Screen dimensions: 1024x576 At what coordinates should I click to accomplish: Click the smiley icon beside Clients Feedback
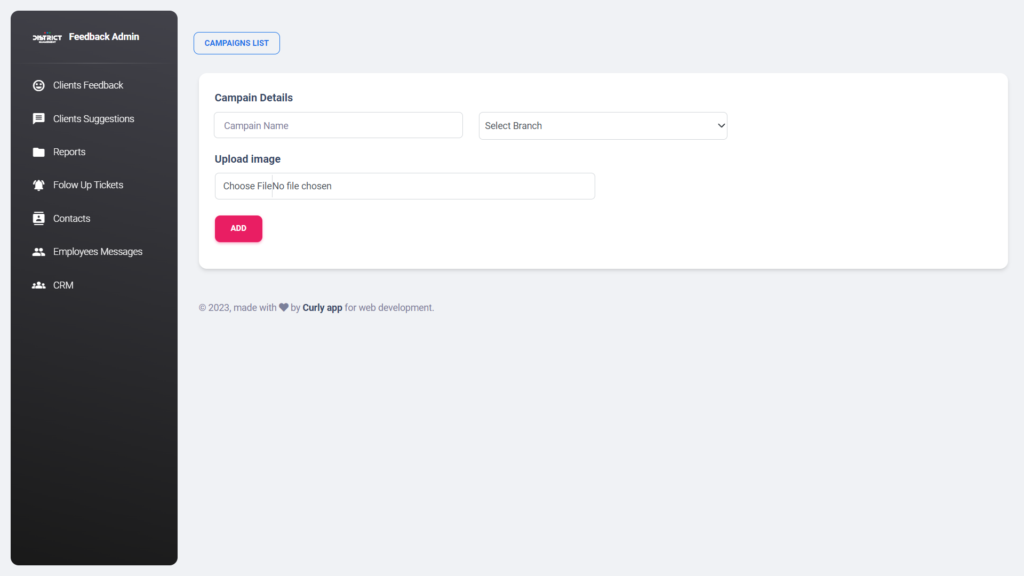tap(39, 86)
